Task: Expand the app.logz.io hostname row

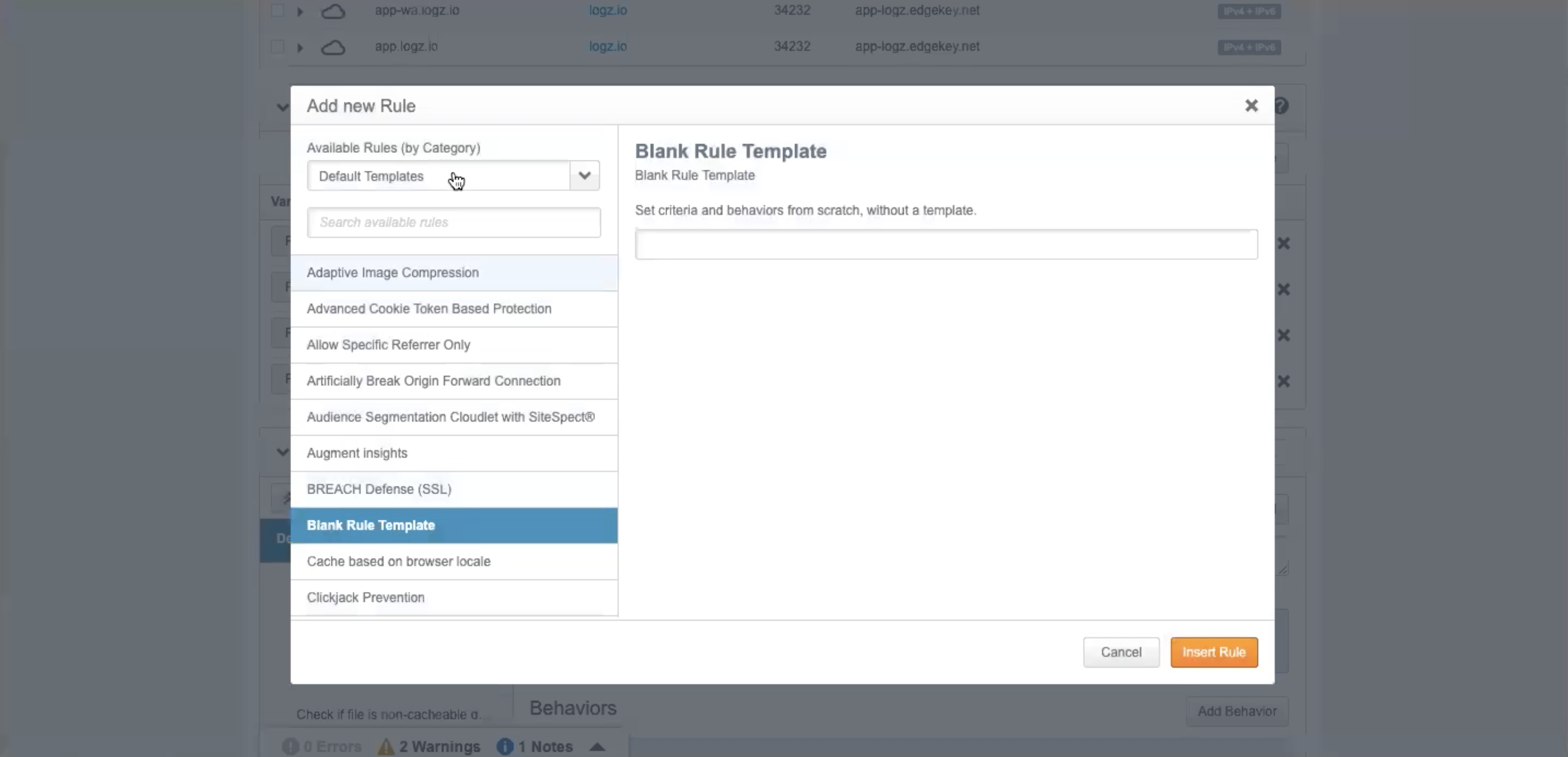Action: point(299,47)
